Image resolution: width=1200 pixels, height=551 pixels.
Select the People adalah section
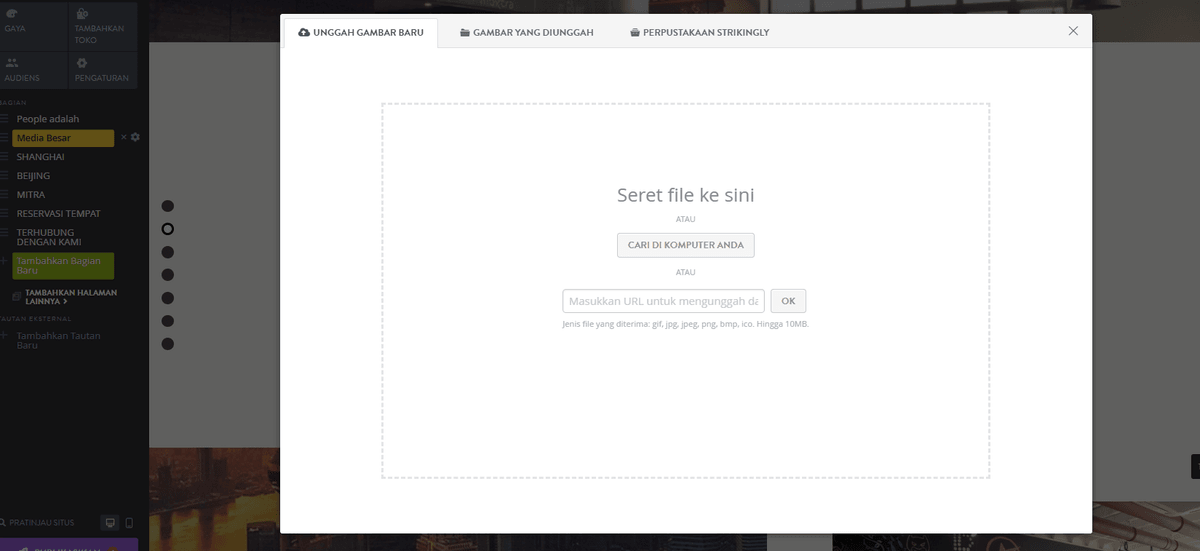[x=47, y=119]
